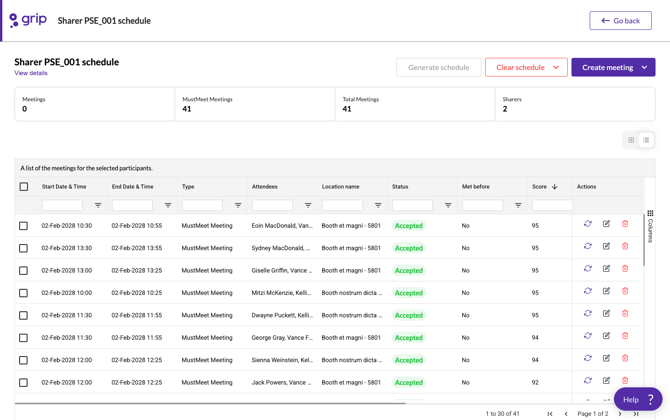Jump to the last page
Viewport: 670px width, 420px height.
point(636,414)
